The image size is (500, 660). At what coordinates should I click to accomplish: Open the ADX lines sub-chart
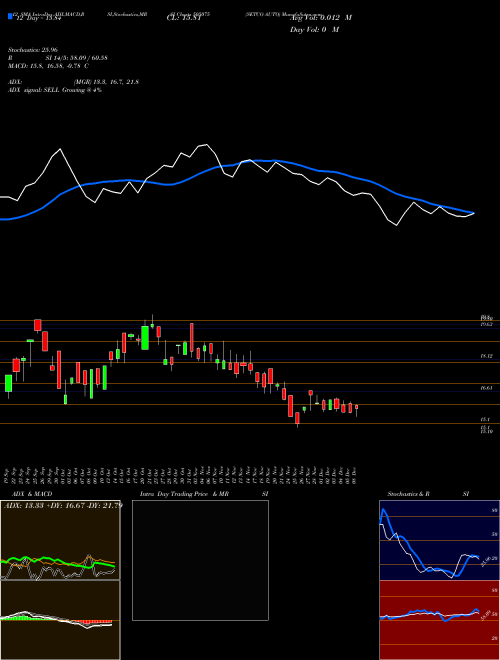point(60,540)
